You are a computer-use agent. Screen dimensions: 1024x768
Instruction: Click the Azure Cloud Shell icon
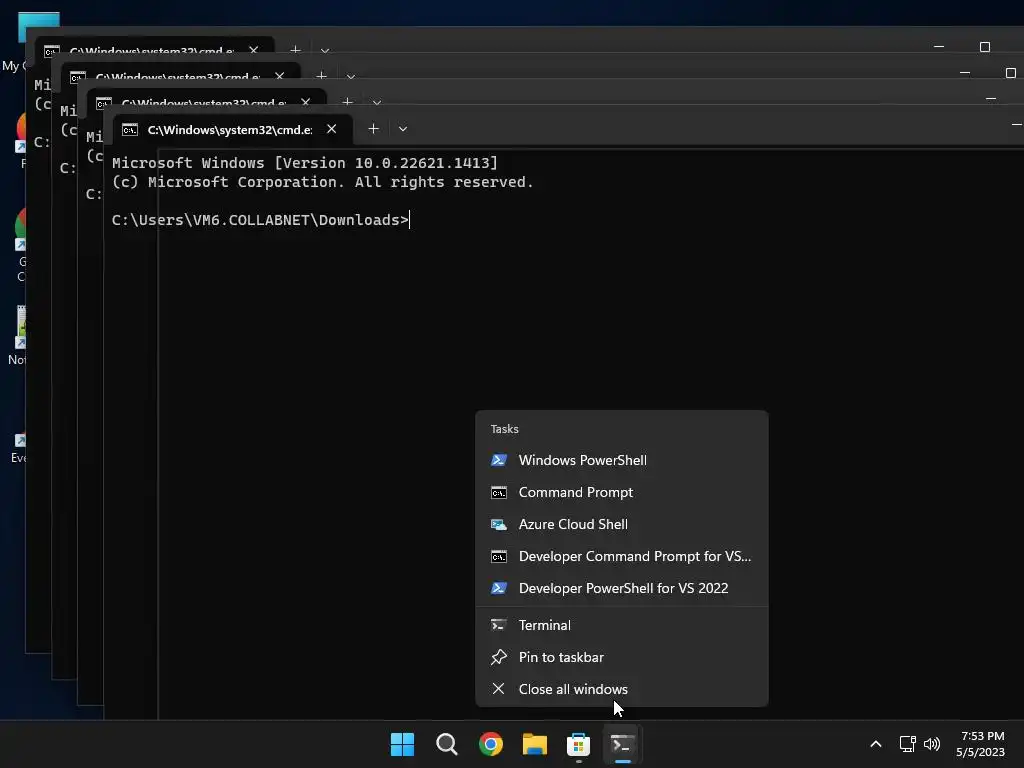pos(498,524)
